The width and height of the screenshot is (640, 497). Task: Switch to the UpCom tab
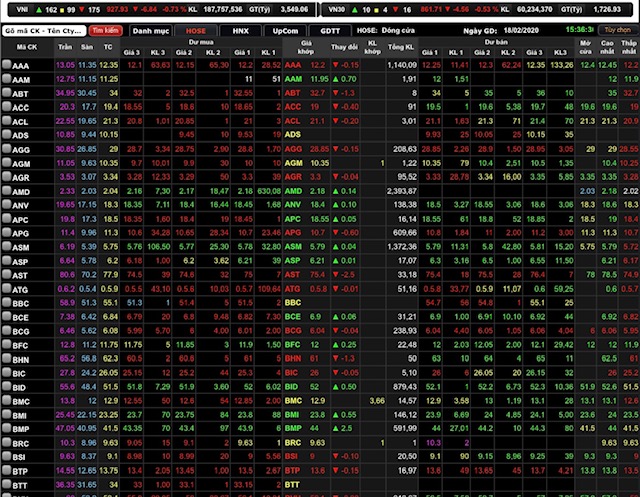tap(285, 31)
